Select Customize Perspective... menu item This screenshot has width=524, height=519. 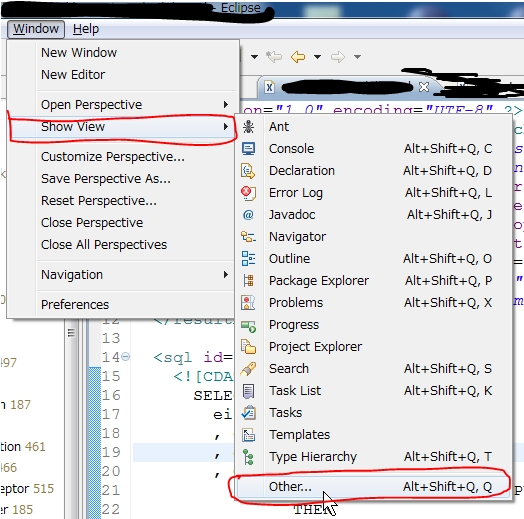click(x=113, y=157)
